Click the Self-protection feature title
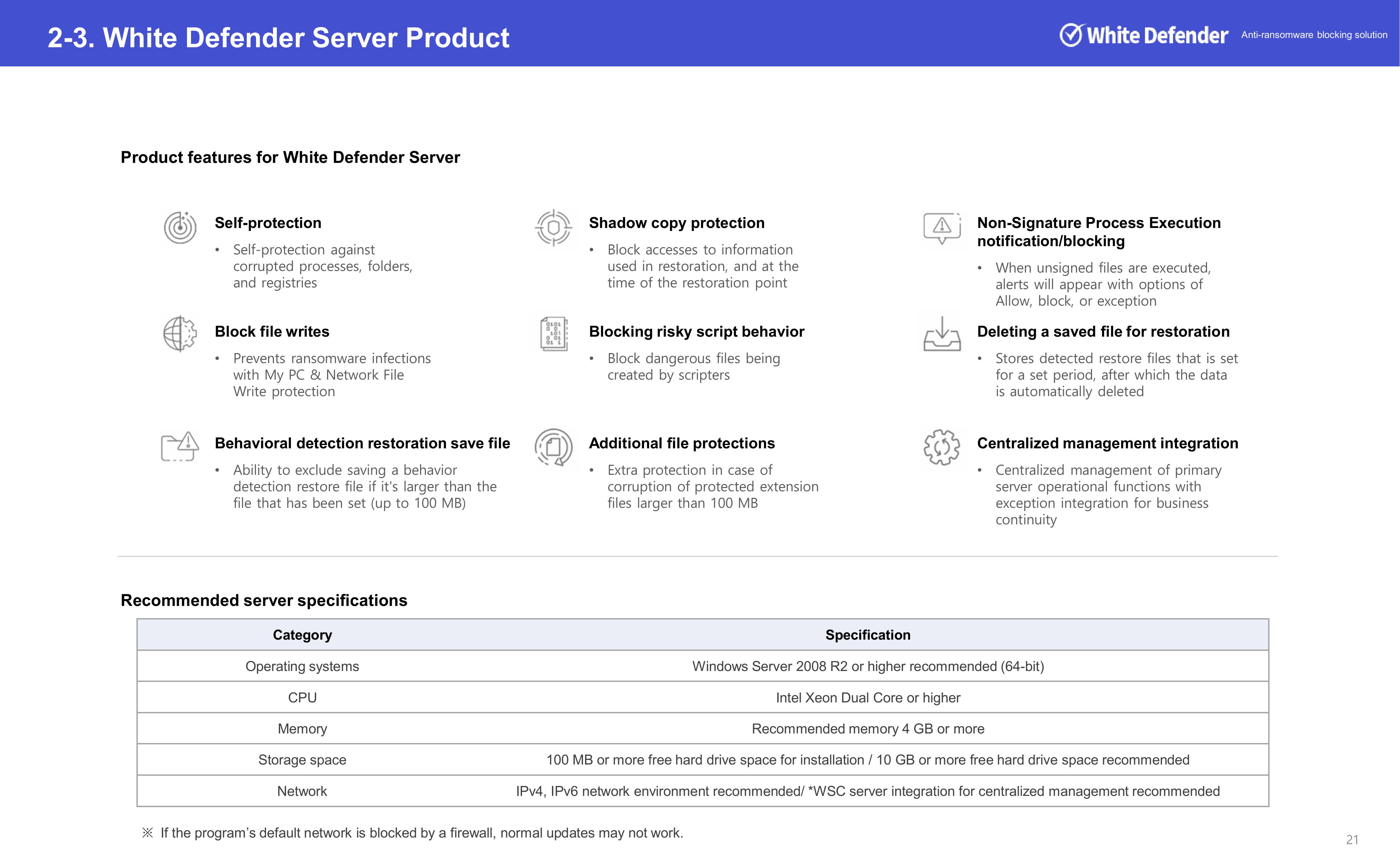This screenshot has height=859, width=1400. 268,223
